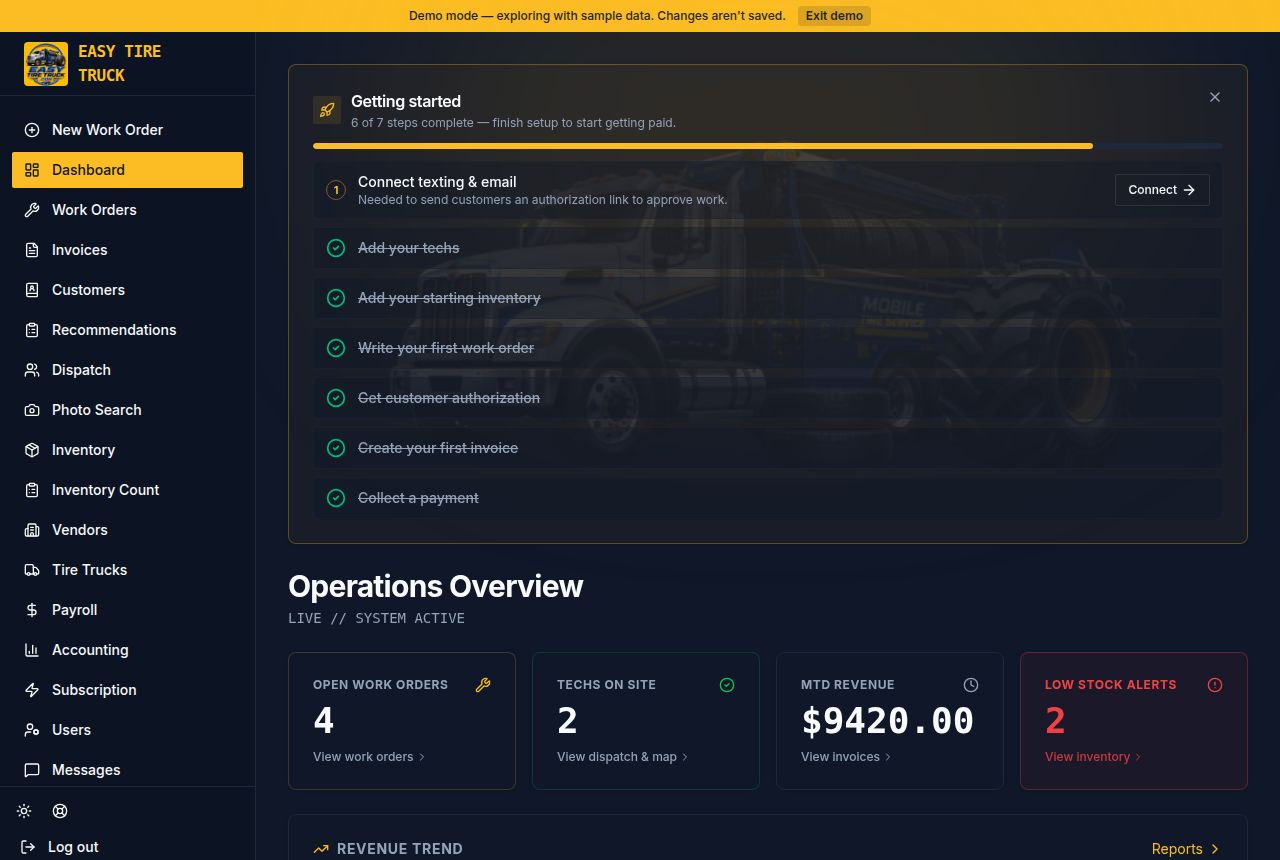Open the Invoices section
The image size is (1280, 860).
(x=127, y=250)
